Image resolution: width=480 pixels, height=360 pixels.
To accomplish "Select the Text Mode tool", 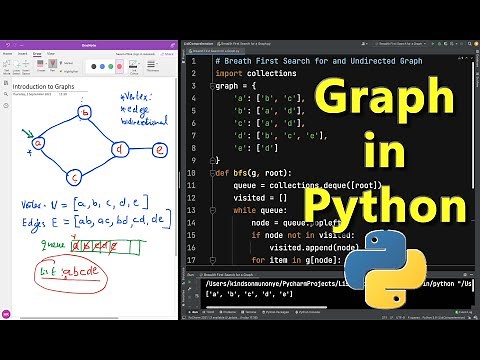I will click(7, 67).
